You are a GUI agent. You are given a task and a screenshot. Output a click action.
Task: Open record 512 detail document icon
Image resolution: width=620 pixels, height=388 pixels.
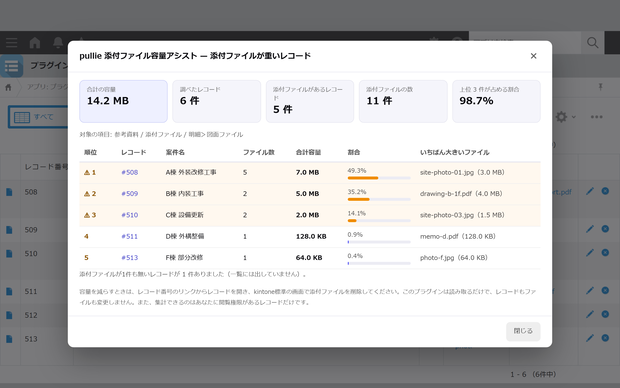(9, 315)
